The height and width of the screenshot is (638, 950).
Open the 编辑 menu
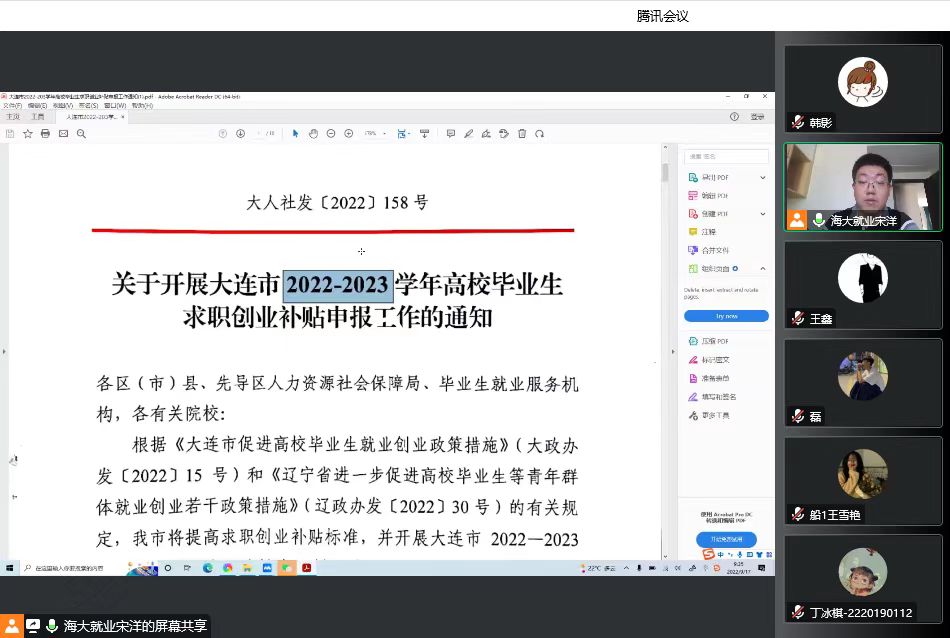pyautogui.click(x=38, y=105)
